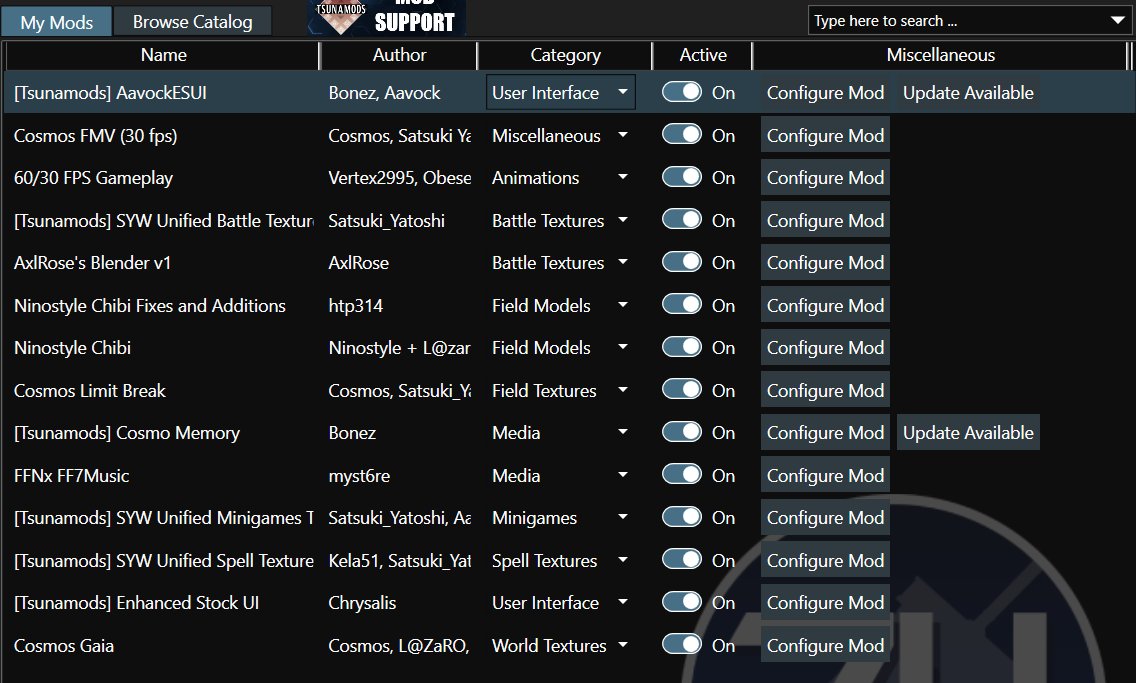The height and width of the screenshot is (683, 1136).
Task: Open Media dropdown for FFNx FF7Music
Action: point(561,475)
